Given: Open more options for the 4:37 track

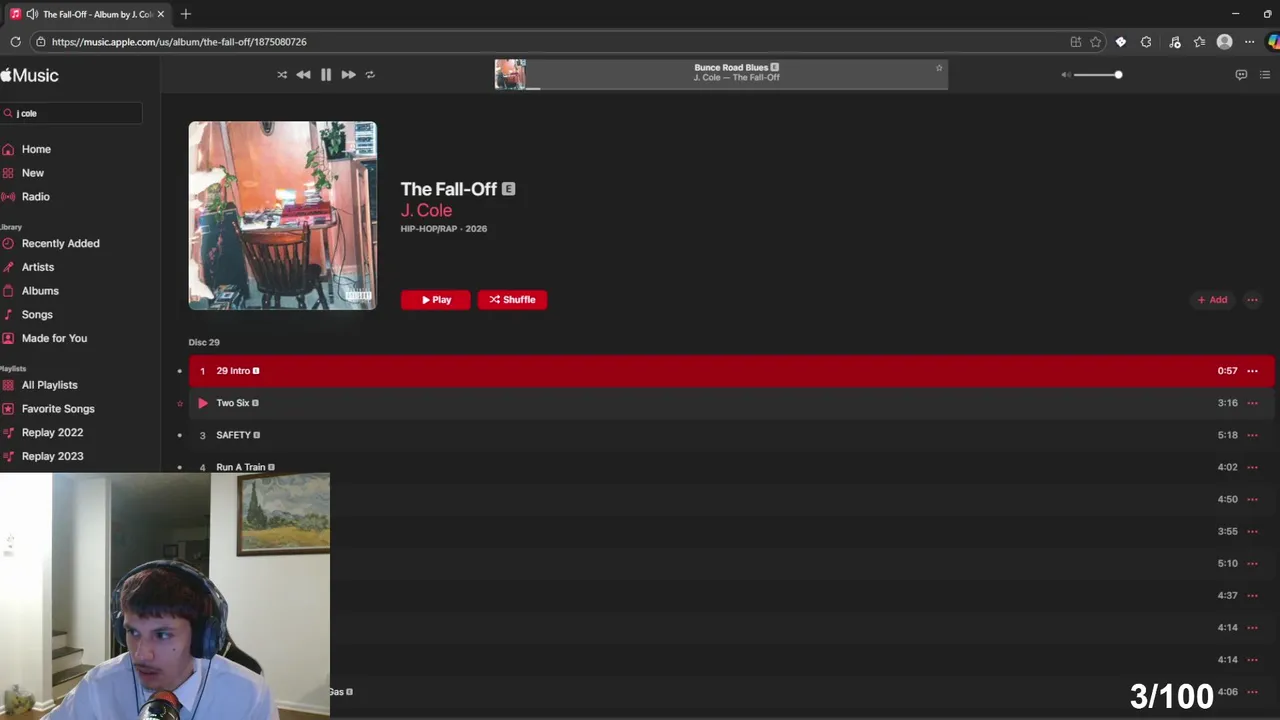Looking at the screenshot, I should coord(1252,595).
